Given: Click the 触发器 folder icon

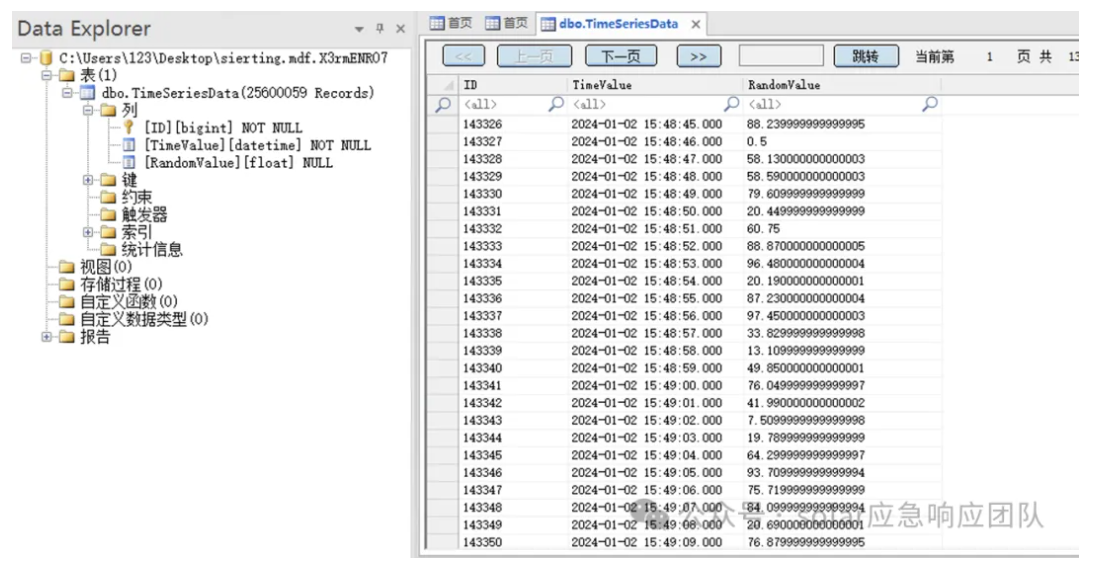Looking at the screenshot, I should click(x=109, y=215).
